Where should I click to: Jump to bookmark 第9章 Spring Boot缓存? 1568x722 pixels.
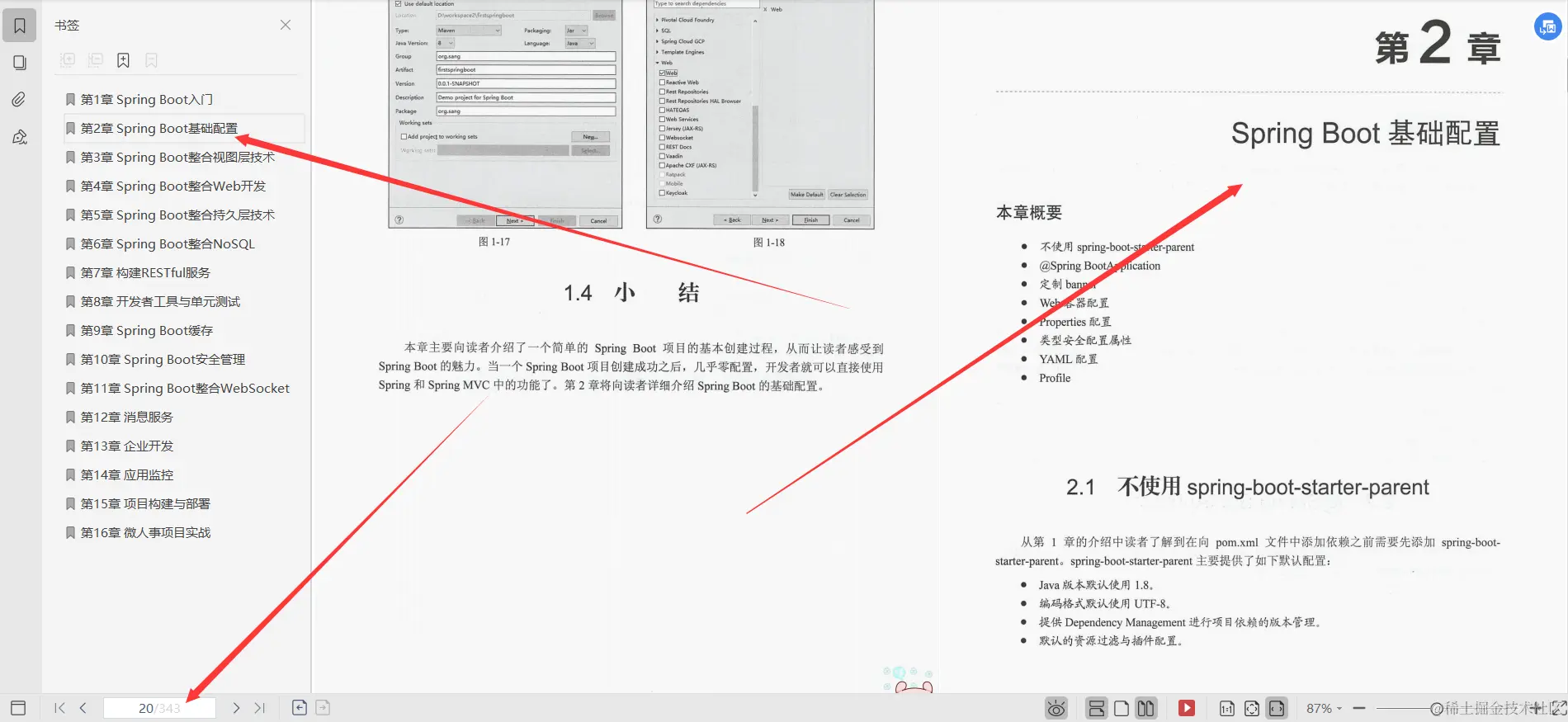[146, 330]
